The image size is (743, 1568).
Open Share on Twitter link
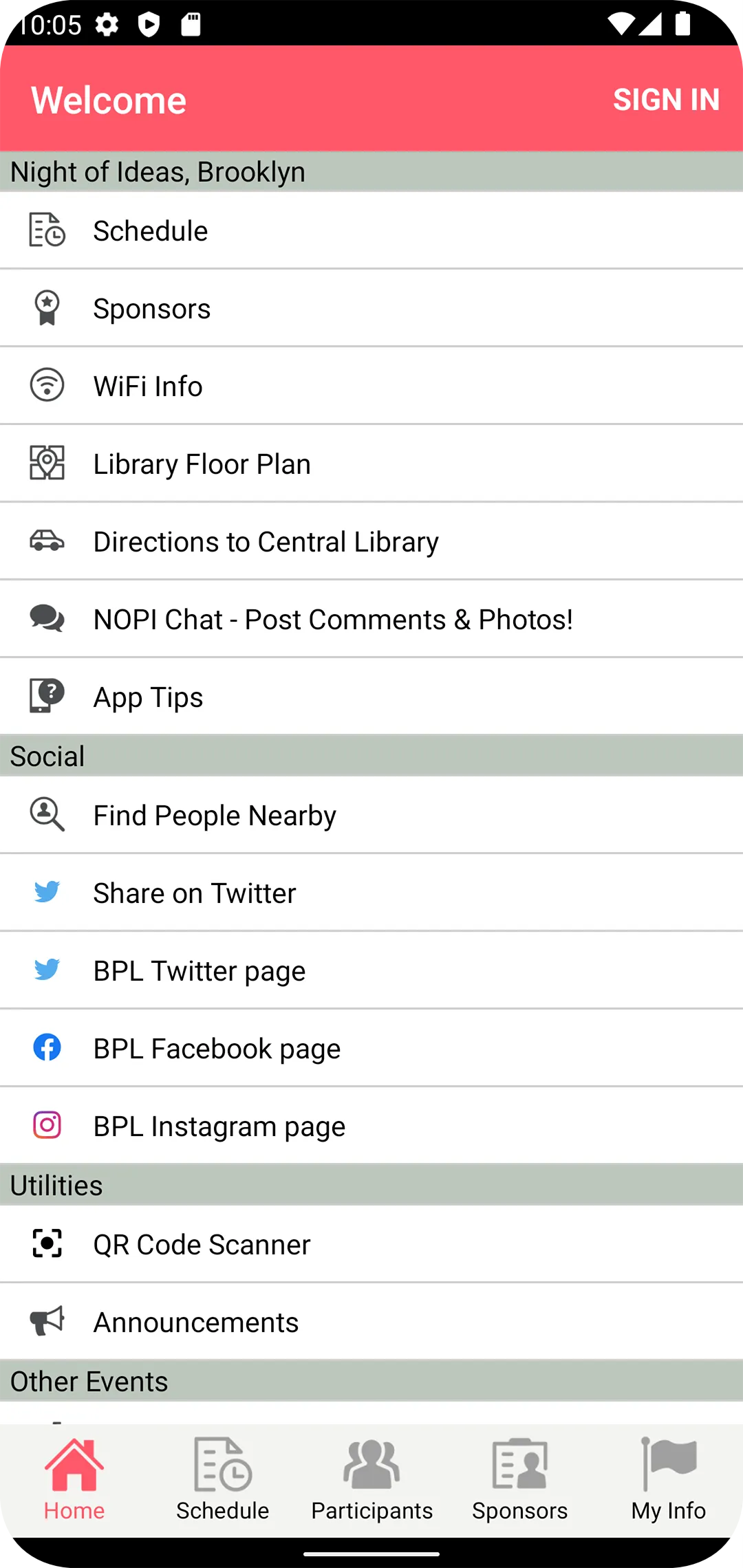tap(195, 893)
